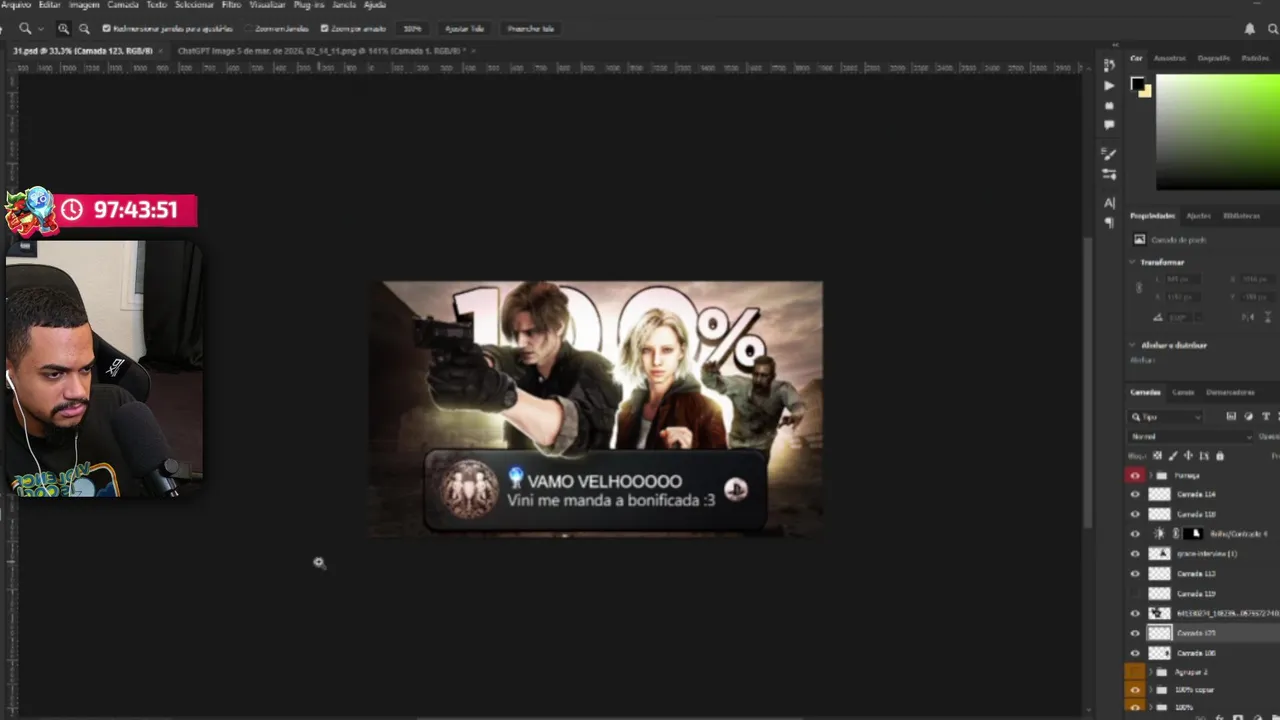Choose the Zoom Out magnifier button
Screen dimensions: 1280x720
(x=84, y=29)
